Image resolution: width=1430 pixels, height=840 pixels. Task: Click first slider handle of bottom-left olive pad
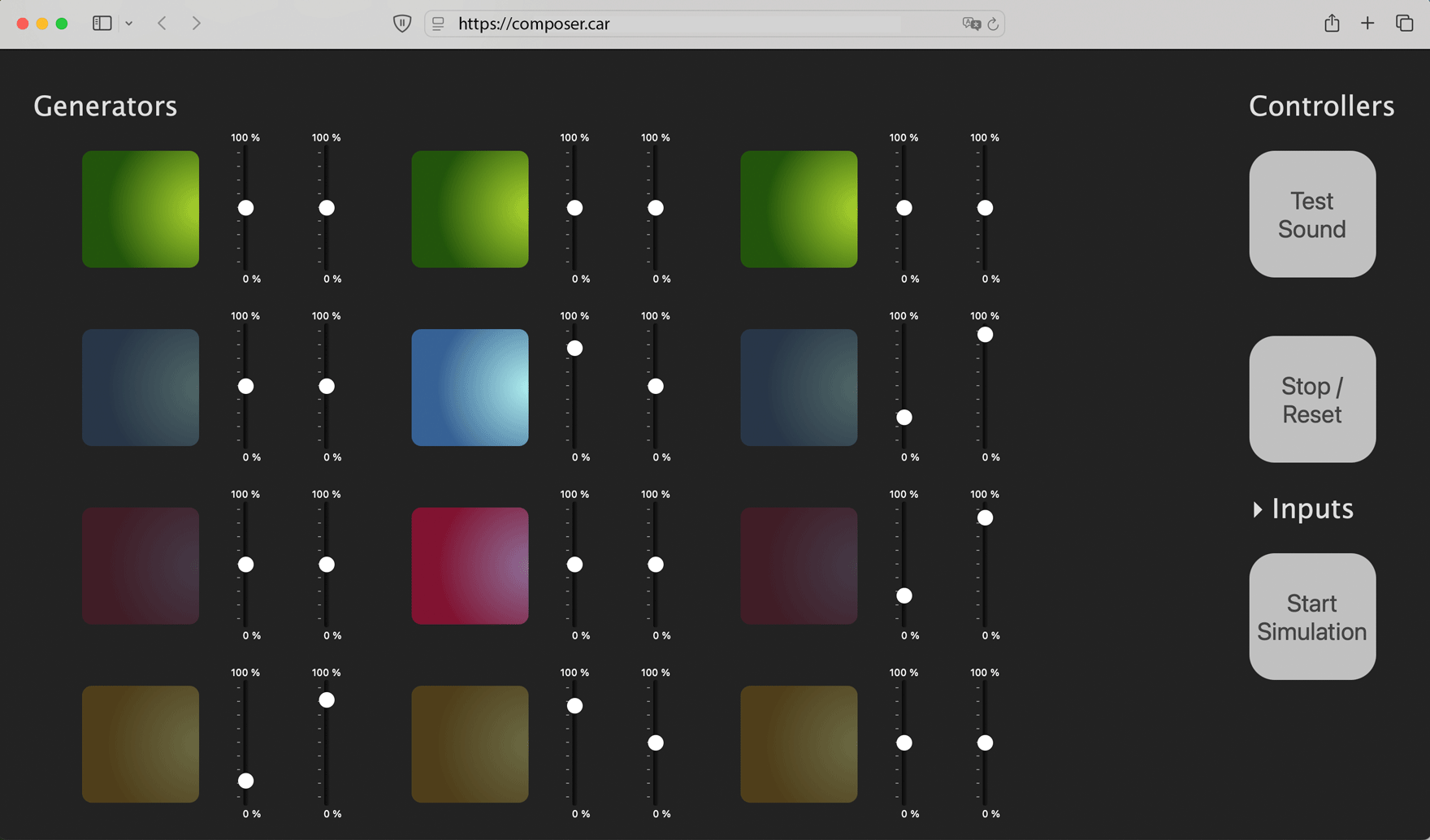tap(245, 781)
